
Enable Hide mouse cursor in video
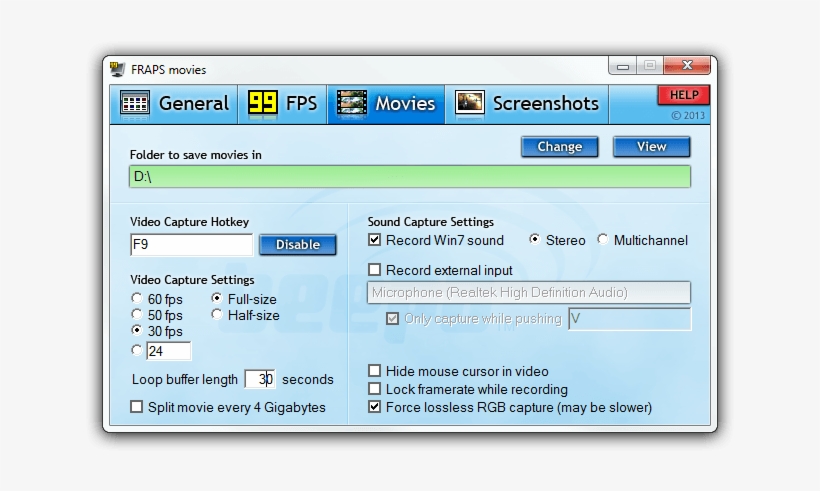375,371
